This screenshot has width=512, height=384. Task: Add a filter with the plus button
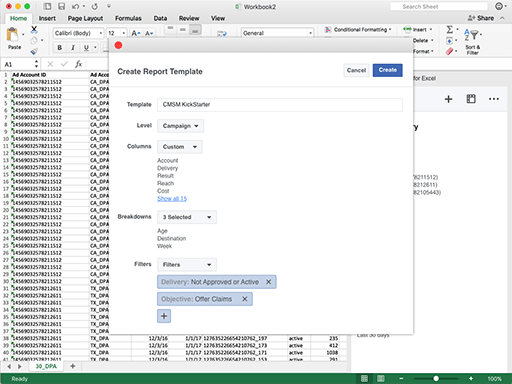pyautogui.click(x=164, y=316)
